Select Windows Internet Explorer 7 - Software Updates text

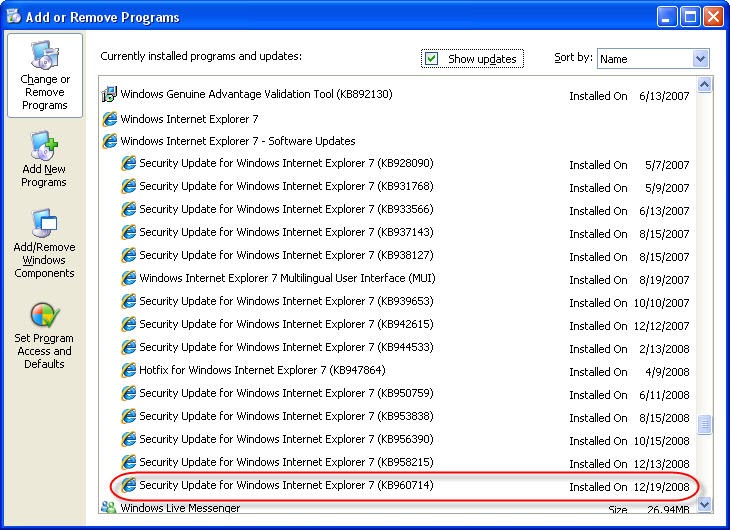[x=237, y=141]
